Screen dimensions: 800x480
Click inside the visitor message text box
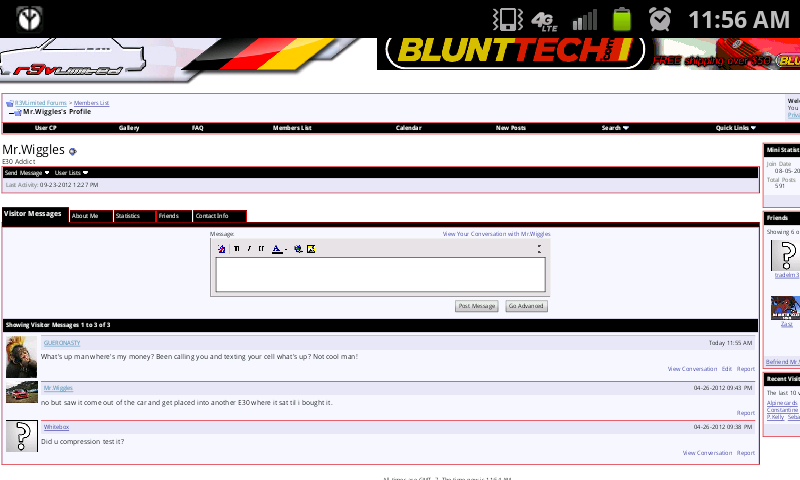(380, 275)
